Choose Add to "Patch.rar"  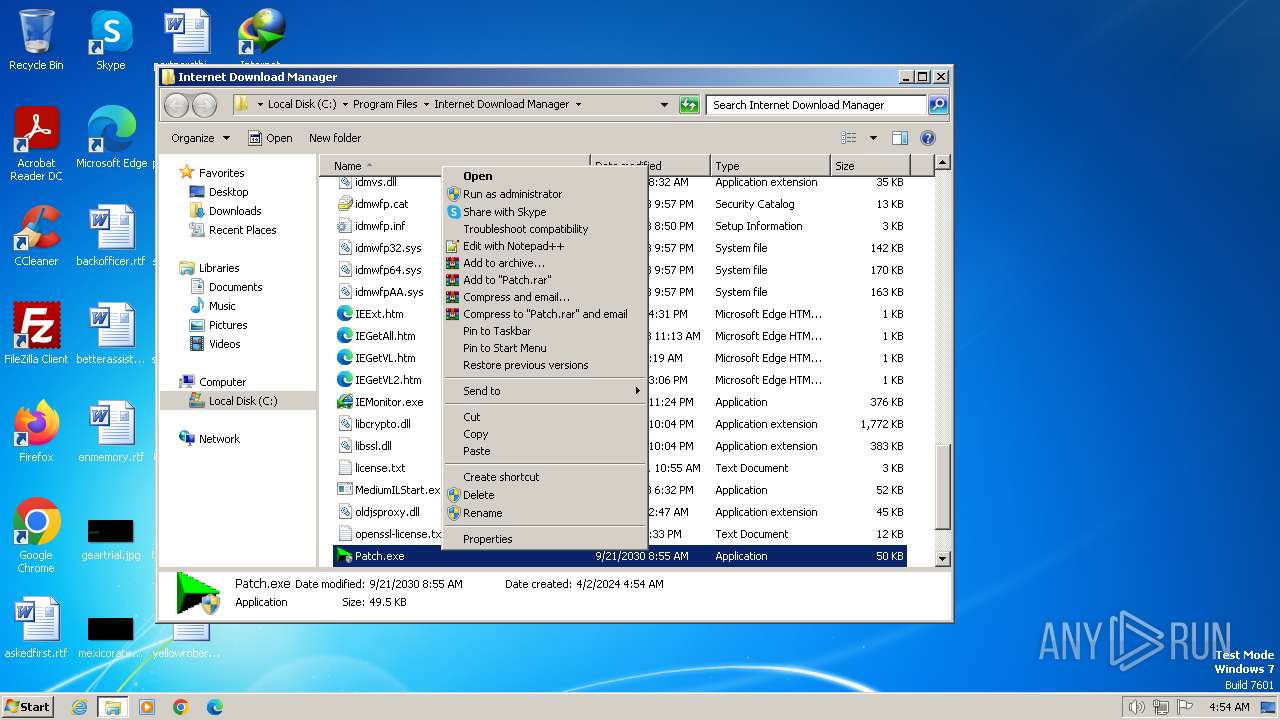(x=545, y=280)
